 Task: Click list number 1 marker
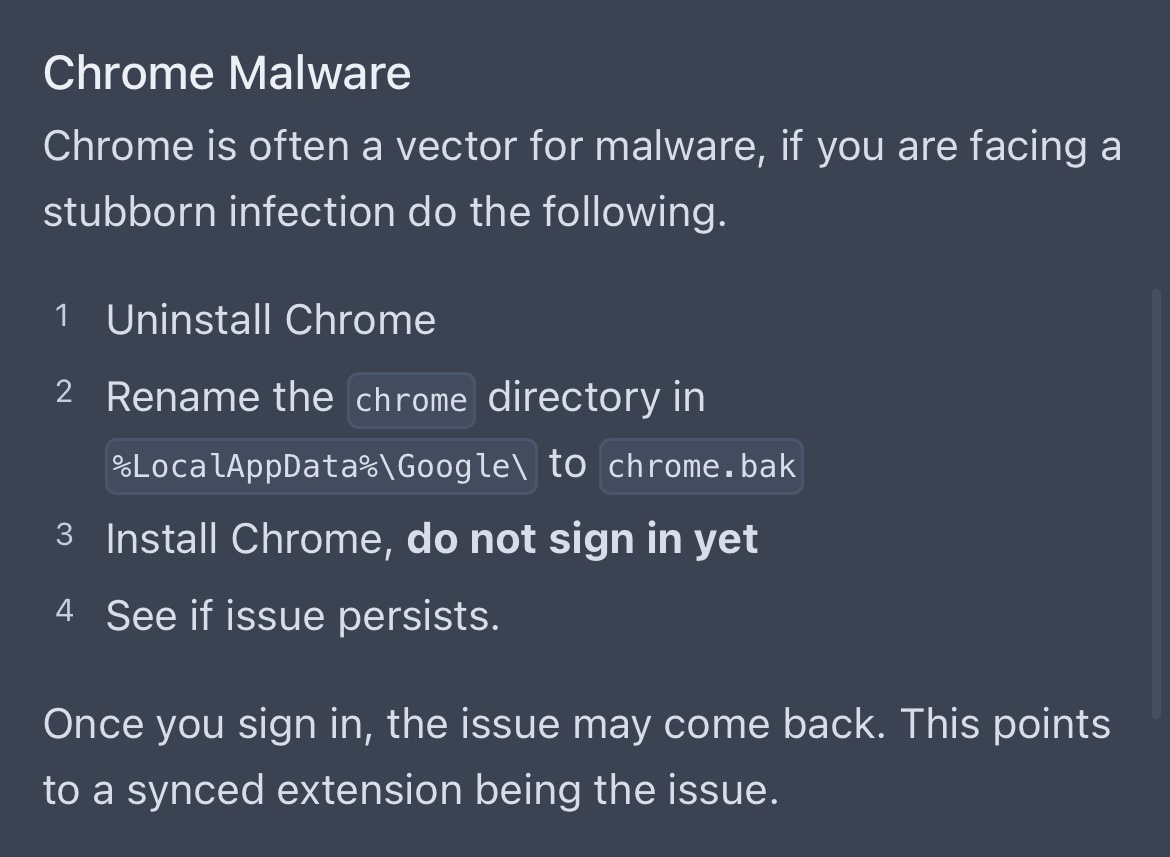pos(62,316)
